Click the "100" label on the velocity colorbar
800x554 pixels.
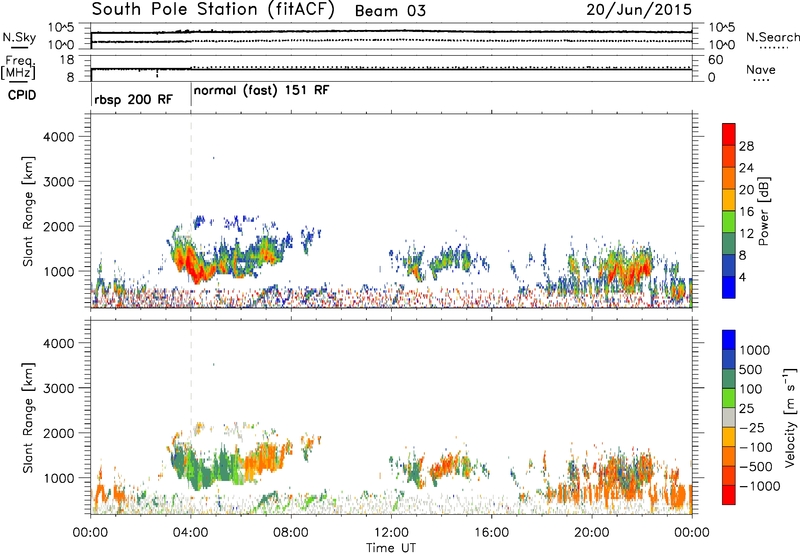coord(749,389)
